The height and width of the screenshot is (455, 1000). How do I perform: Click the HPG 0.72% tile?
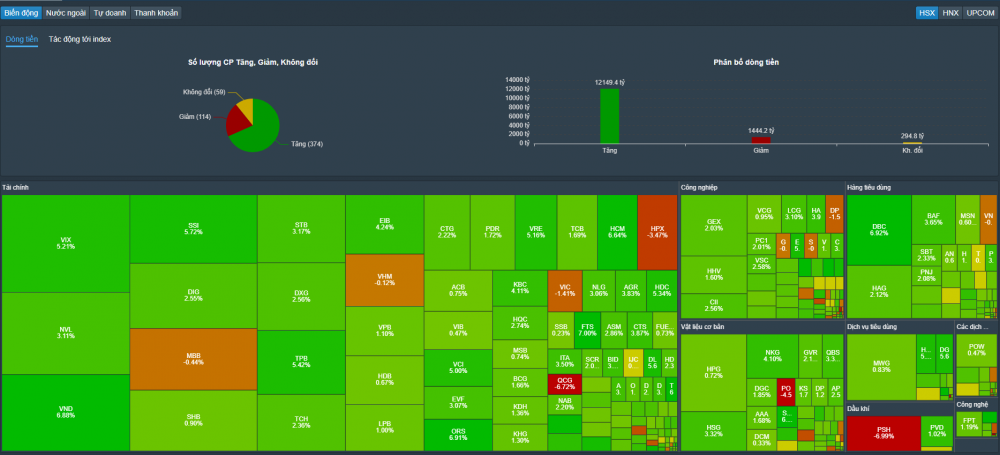[714, 372]
